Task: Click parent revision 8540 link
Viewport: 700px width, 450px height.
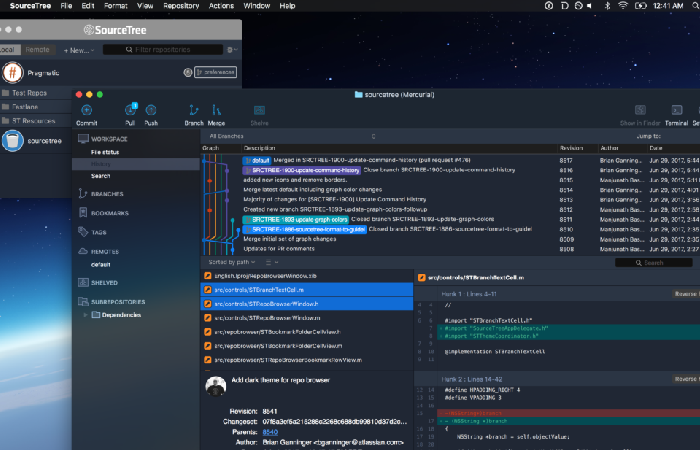Action: coord(270,432)
